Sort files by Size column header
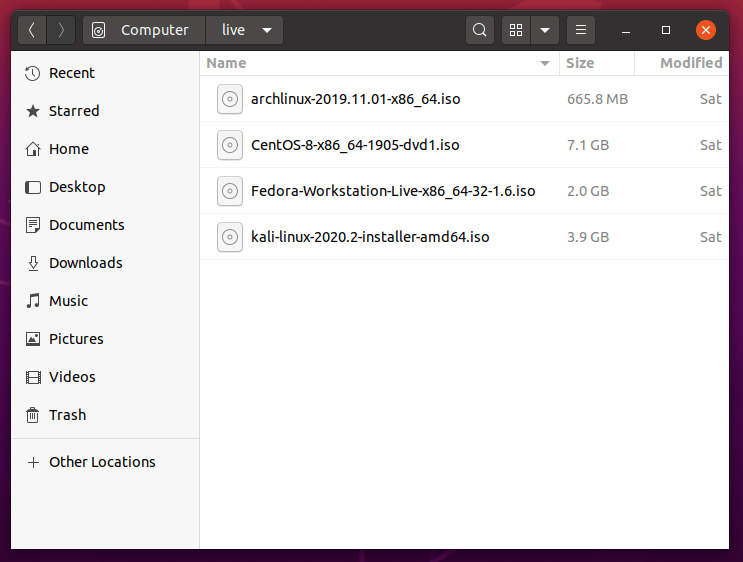743x562 pixels. (580, 63)
